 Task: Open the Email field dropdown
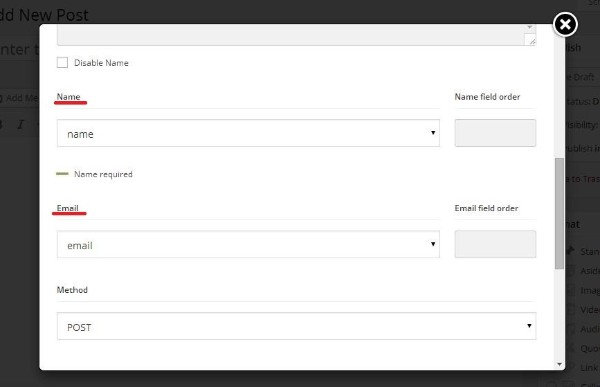(248, 244)
